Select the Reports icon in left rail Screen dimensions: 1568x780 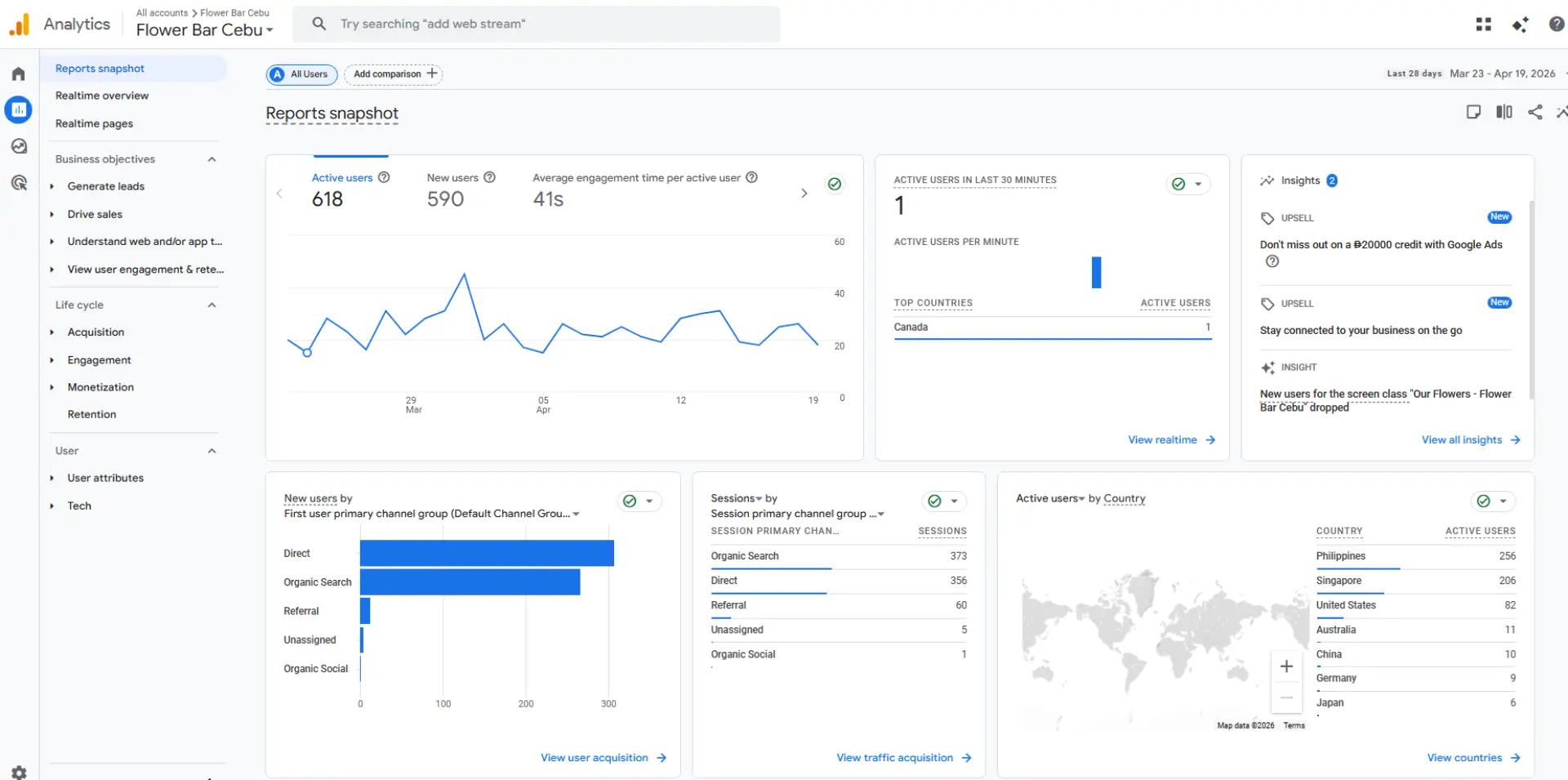pos(18,109)
